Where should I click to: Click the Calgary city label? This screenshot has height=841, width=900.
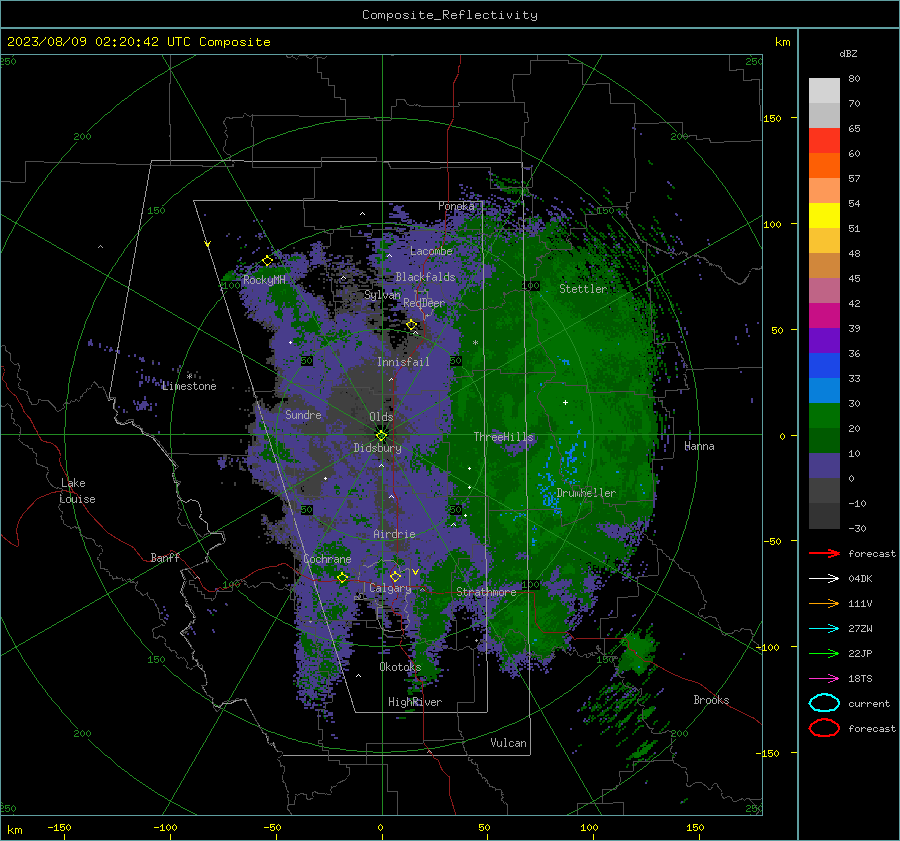pyautogui.click(x=390, y=588)
